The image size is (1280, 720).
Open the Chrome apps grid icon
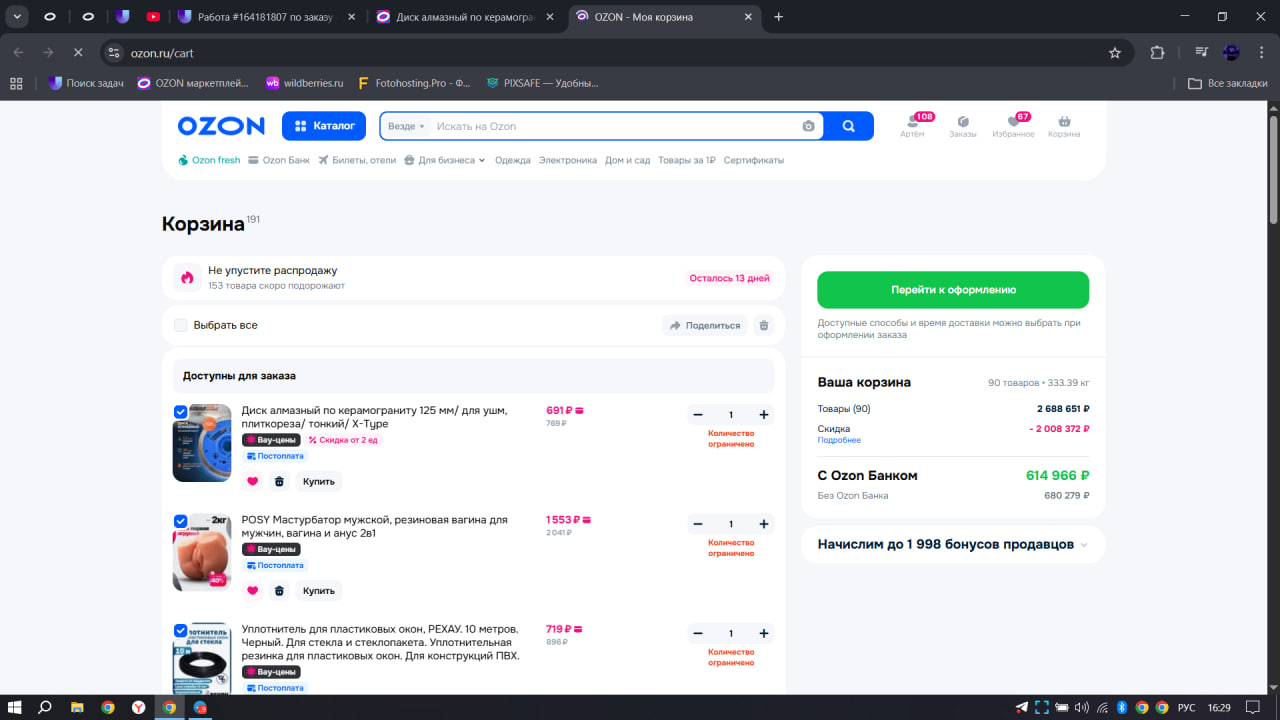pos(16,83)
